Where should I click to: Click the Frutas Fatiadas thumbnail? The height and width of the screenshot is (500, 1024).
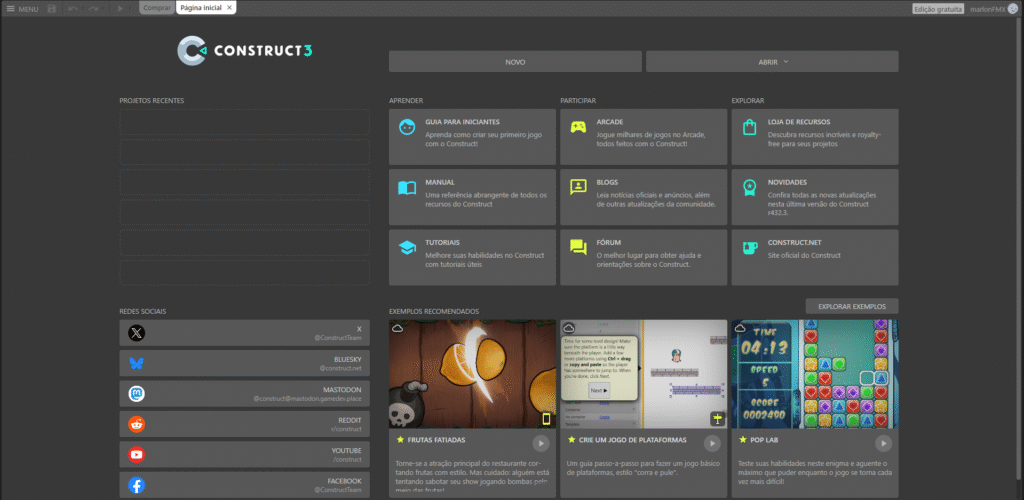click(472, 374)
